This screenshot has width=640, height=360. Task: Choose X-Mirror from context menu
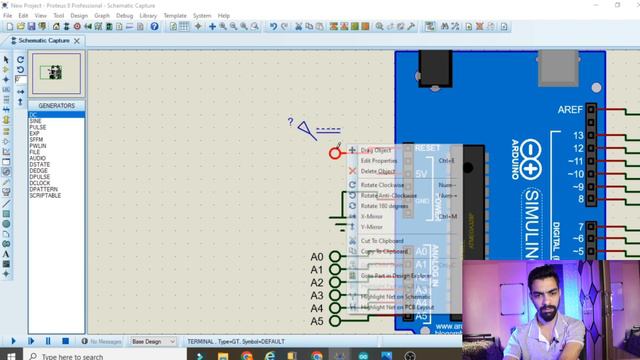point(371,216)
